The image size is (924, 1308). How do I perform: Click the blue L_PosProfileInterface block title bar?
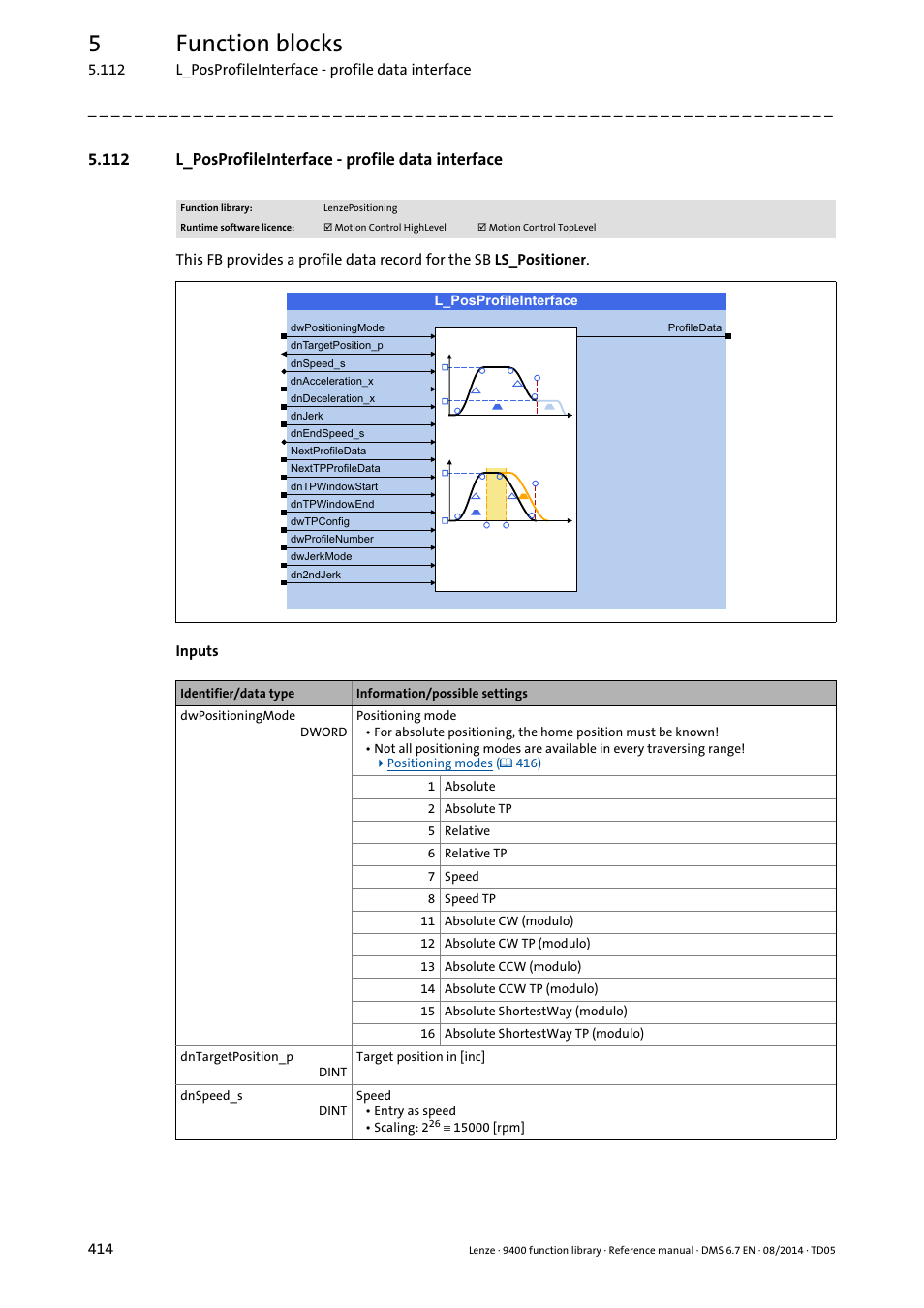point(506,301)
